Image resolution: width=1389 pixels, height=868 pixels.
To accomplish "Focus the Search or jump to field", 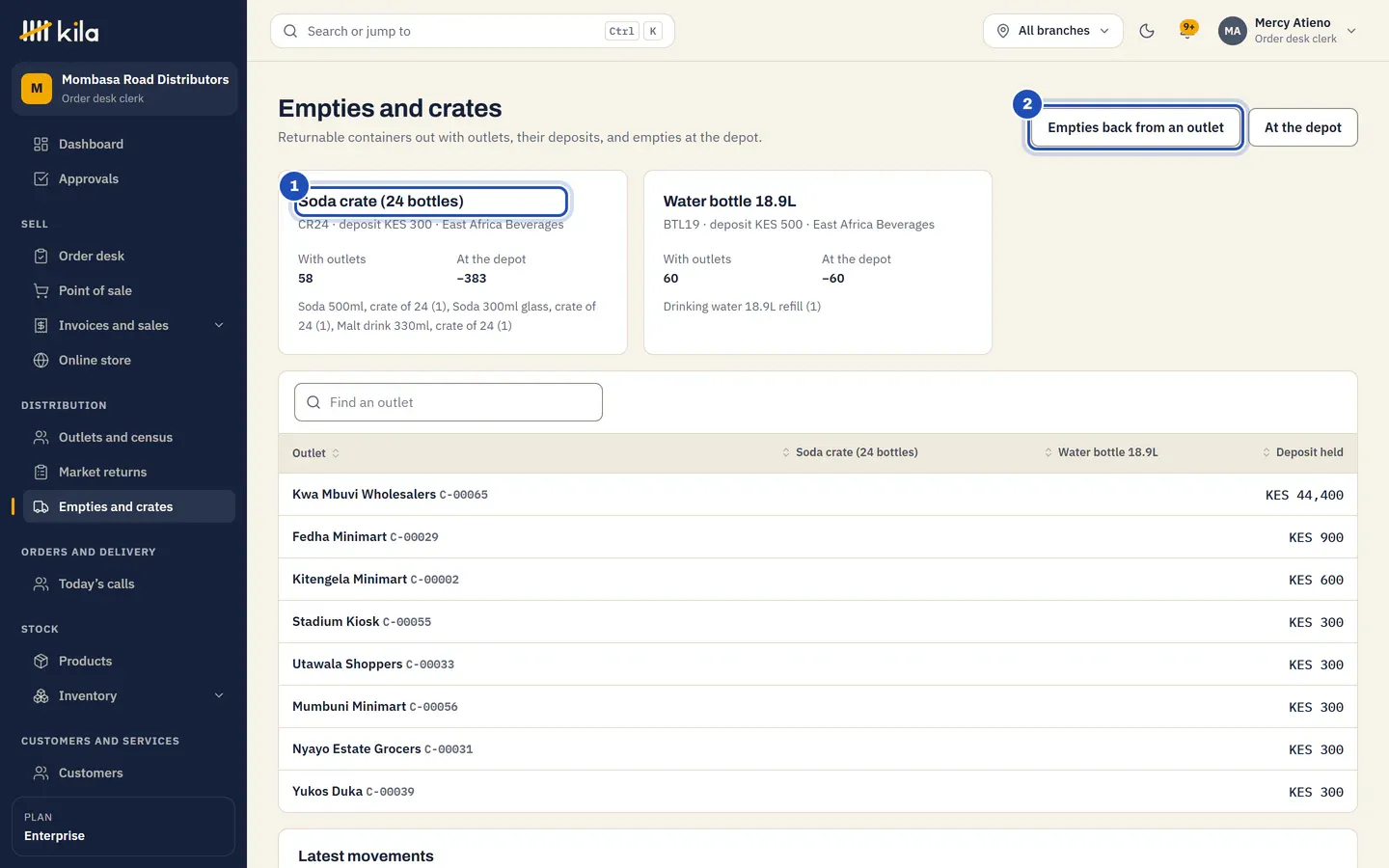I will [473, 31].
